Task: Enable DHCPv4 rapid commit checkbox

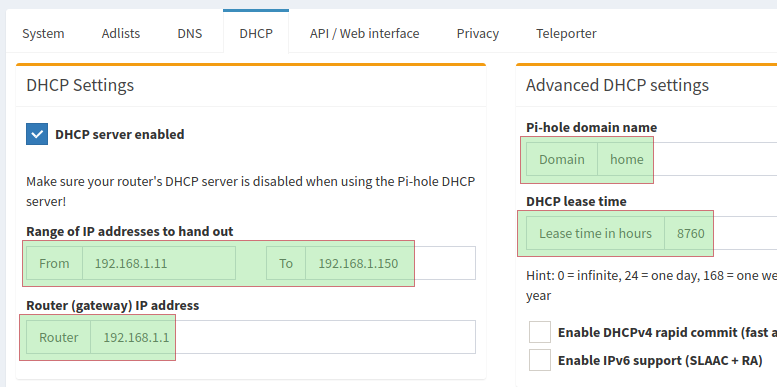Action: click(x=540, y=332)
